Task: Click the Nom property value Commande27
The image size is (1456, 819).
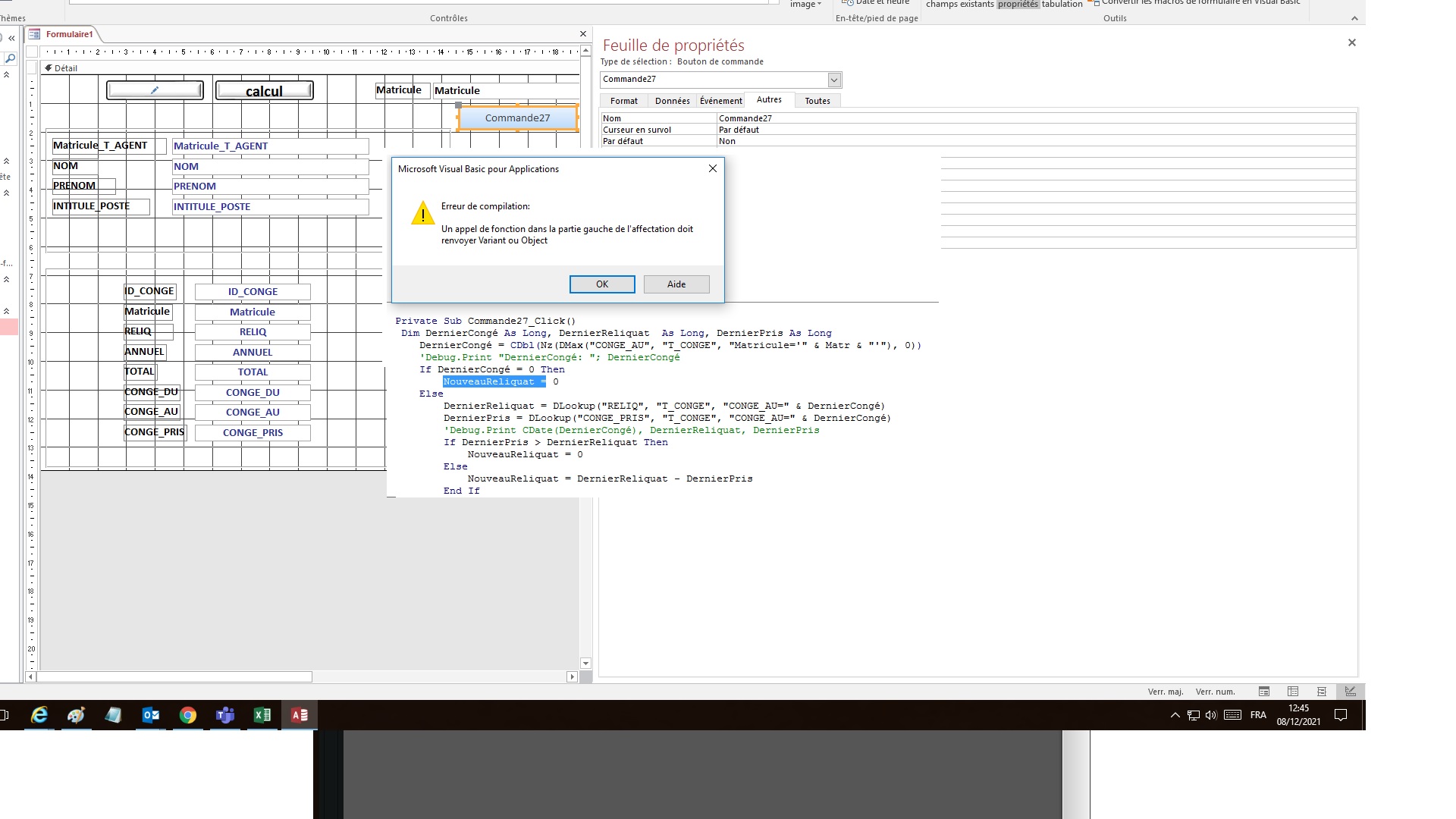Action: pos(1036,118)
